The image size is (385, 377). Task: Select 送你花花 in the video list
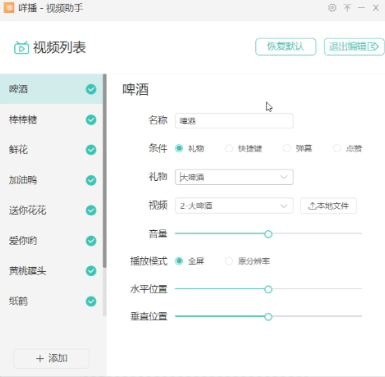click(51, 210)
